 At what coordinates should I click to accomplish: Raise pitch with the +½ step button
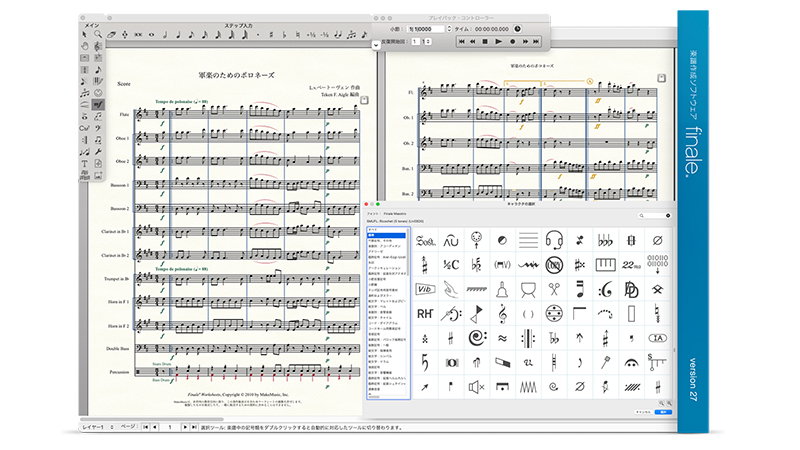coord(311,35)
